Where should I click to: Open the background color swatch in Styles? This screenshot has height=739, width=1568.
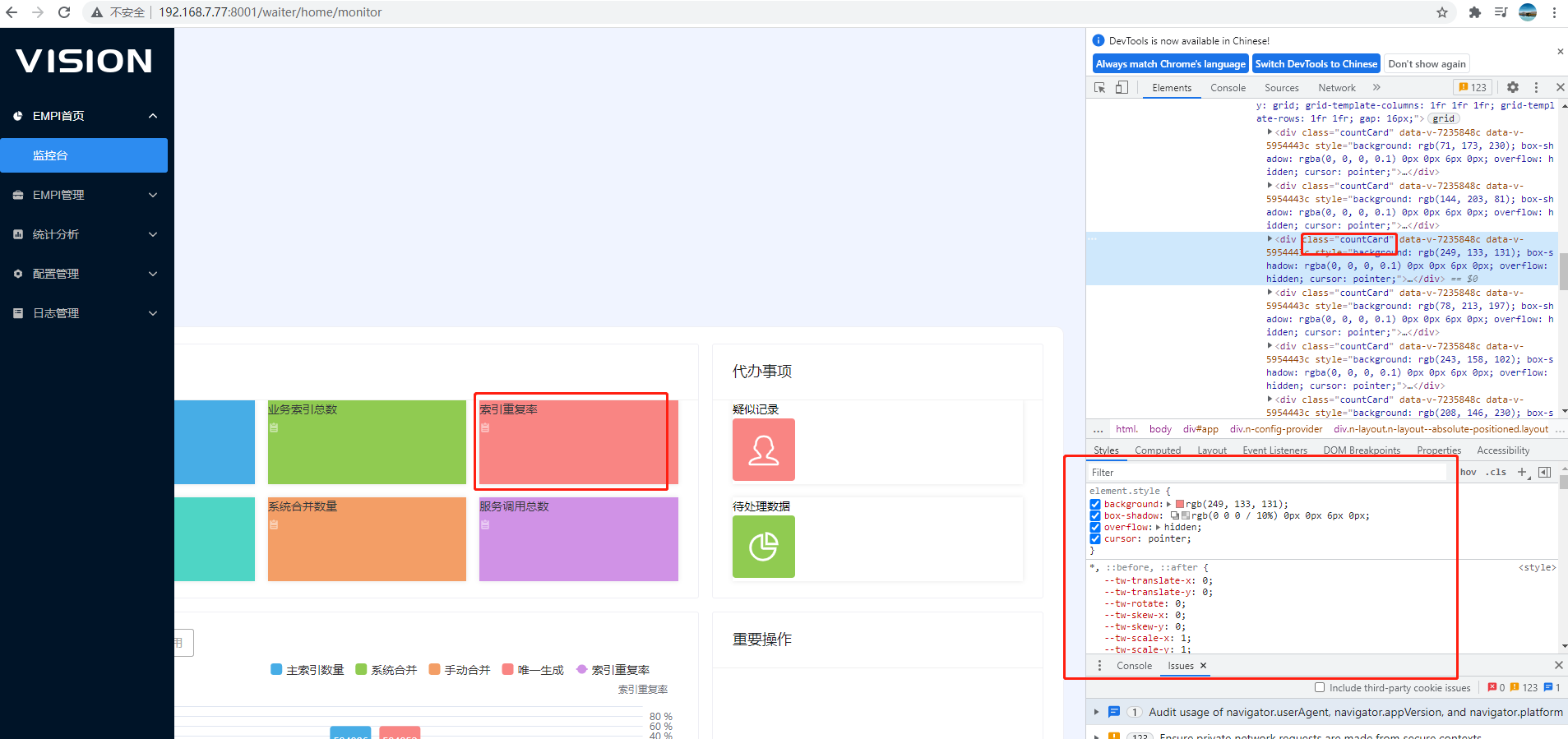click(x=1180, y=505)
